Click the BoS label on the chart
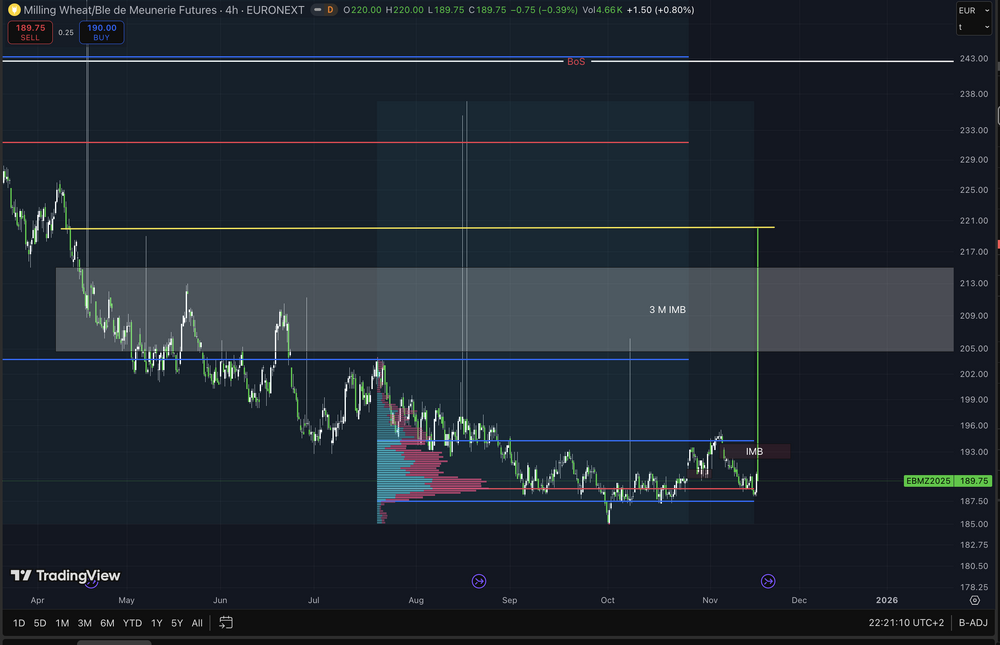The height and width of the screenshot is (645, 1000). [576, 62]
